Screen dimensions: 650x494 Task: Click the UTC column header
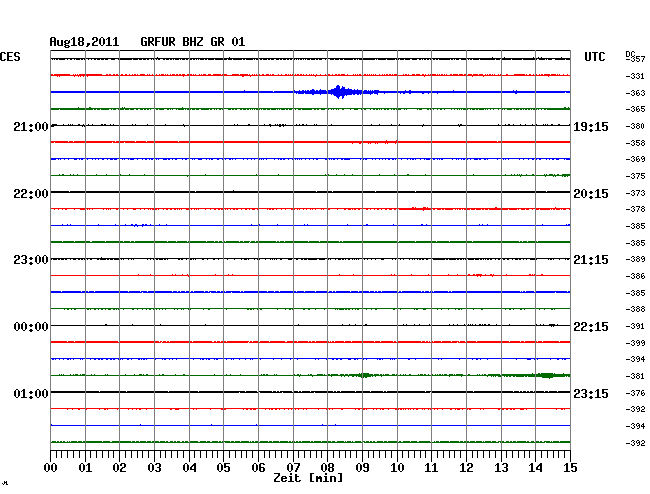(x=594, y=57)
